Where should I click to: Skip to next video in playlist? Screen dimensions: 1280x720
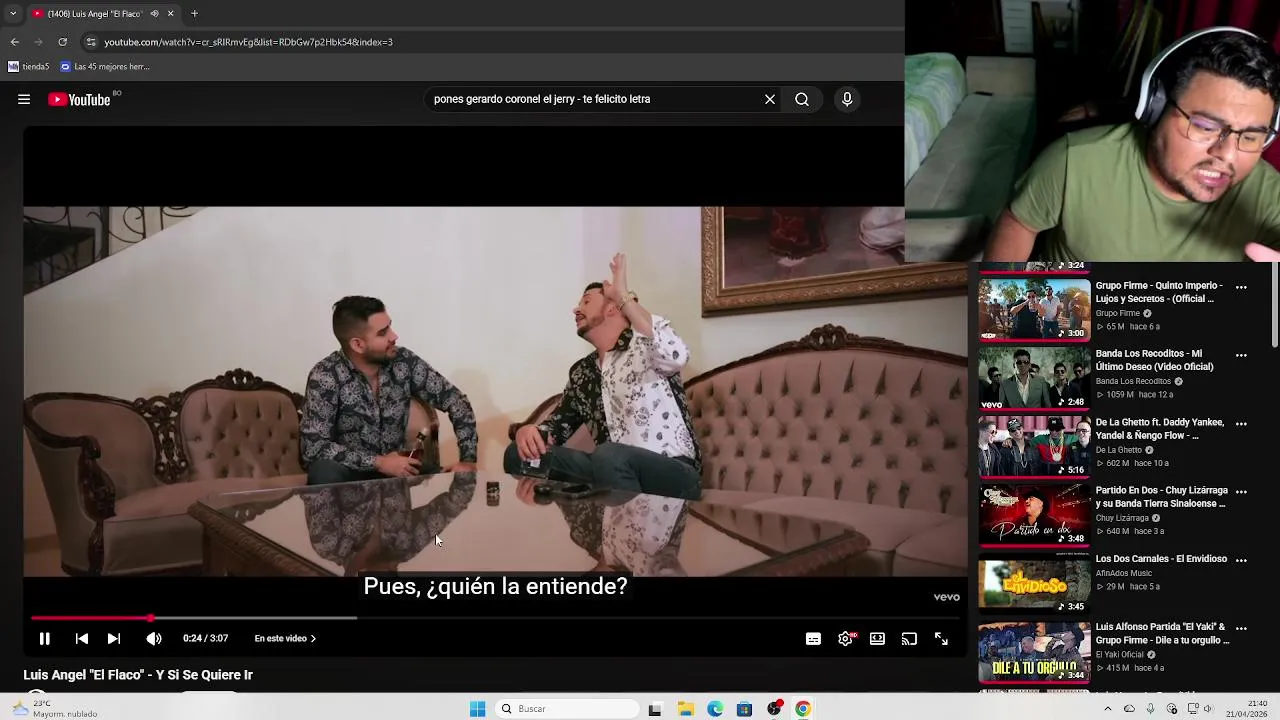coord(114,638)
